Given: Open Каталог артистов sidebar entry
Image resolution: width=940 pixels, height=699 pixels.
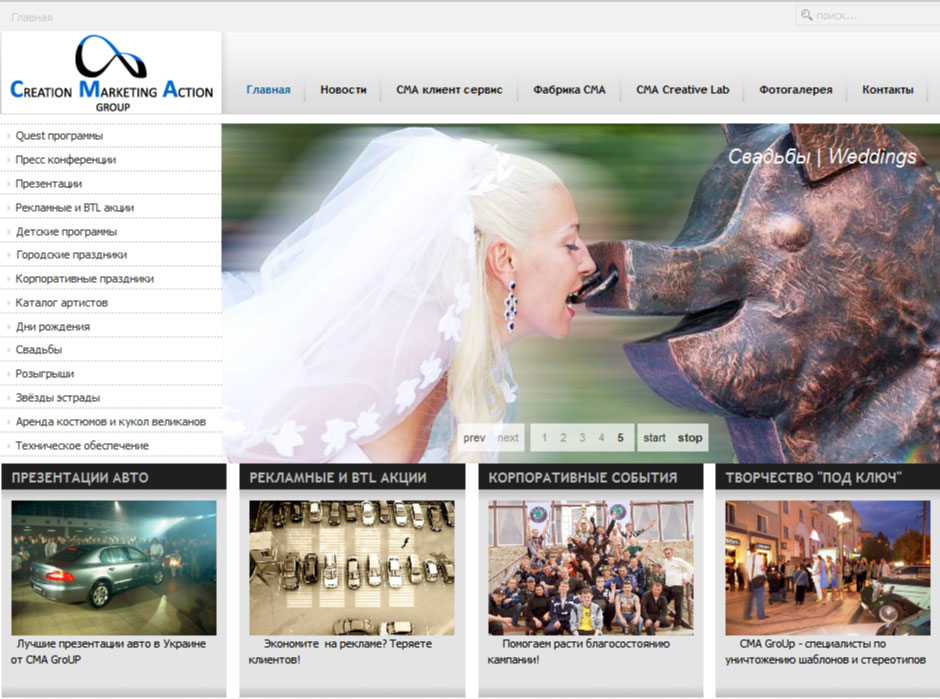Looking at the screenshot, I should tap(62, 302).
